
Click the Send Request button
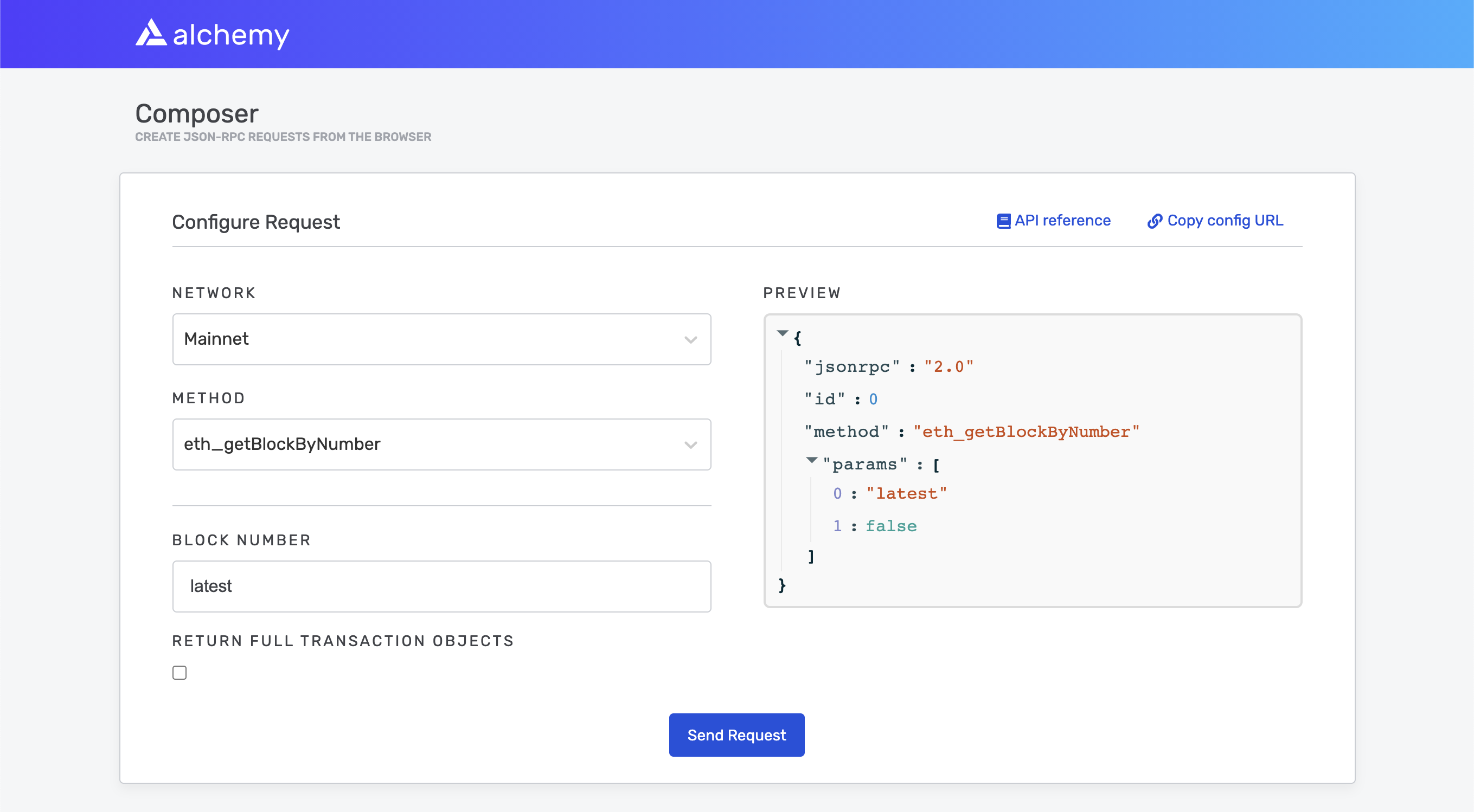point(736,735)
